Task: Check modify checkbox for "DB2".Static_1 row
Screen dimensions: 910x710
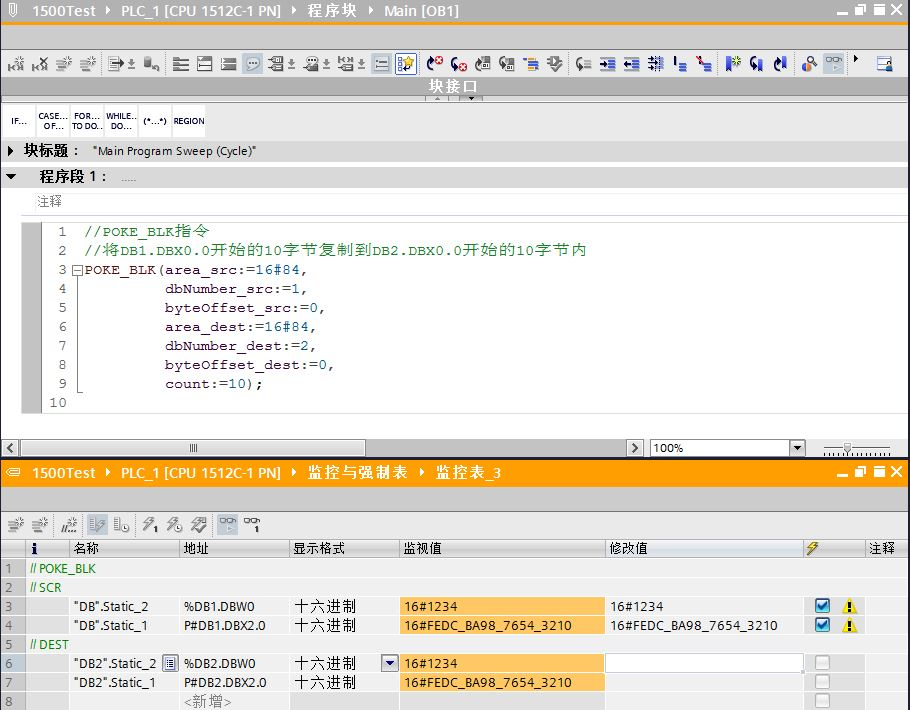Action: pos(822,682)
